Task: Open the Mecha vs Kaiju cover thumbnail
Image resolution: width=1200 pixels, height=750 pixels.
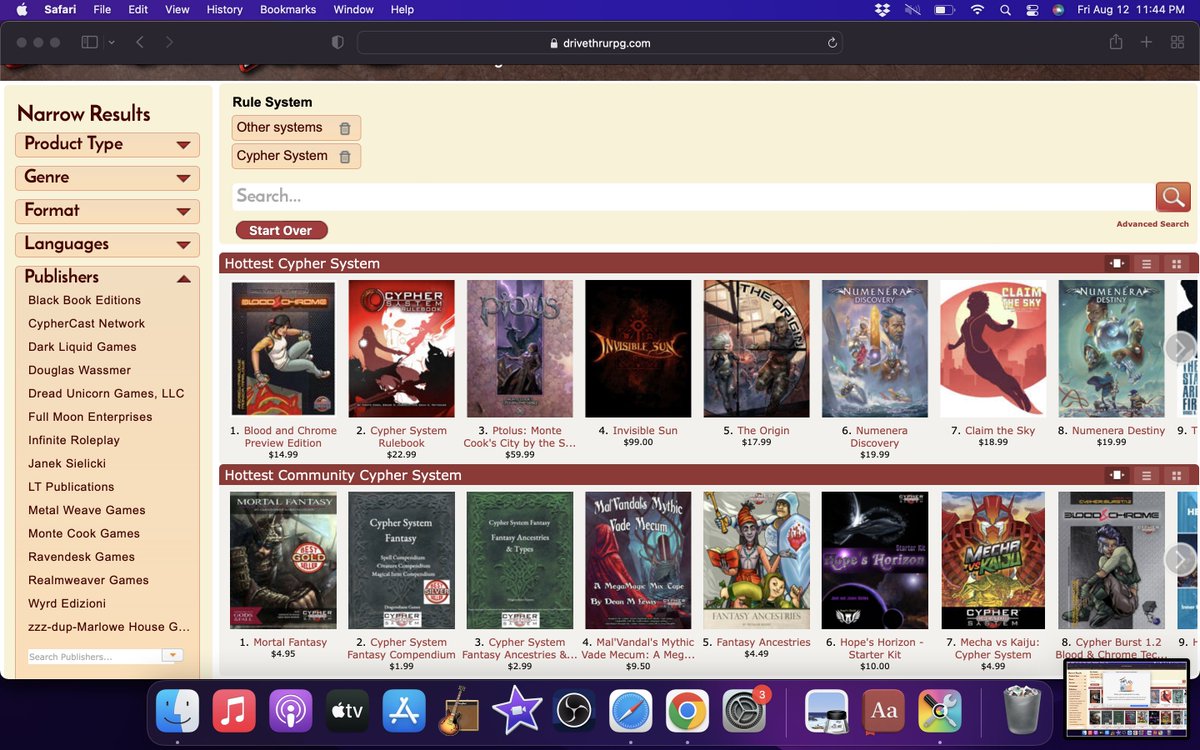Action: tap(993, 560)
